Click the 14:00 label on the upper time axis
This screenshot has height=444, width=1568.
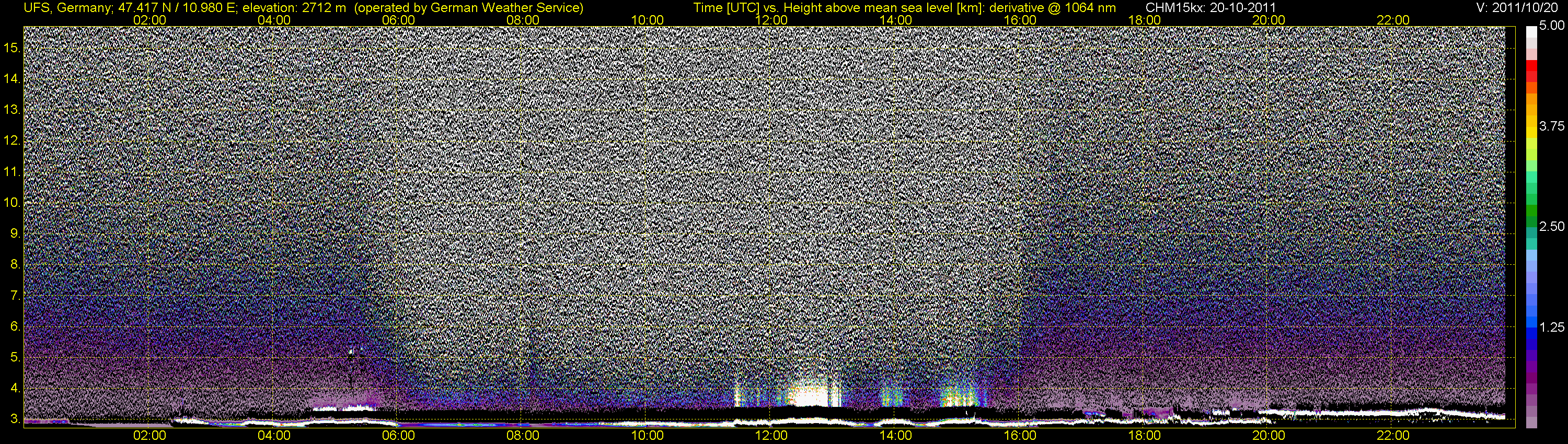(x=896, y=20)
